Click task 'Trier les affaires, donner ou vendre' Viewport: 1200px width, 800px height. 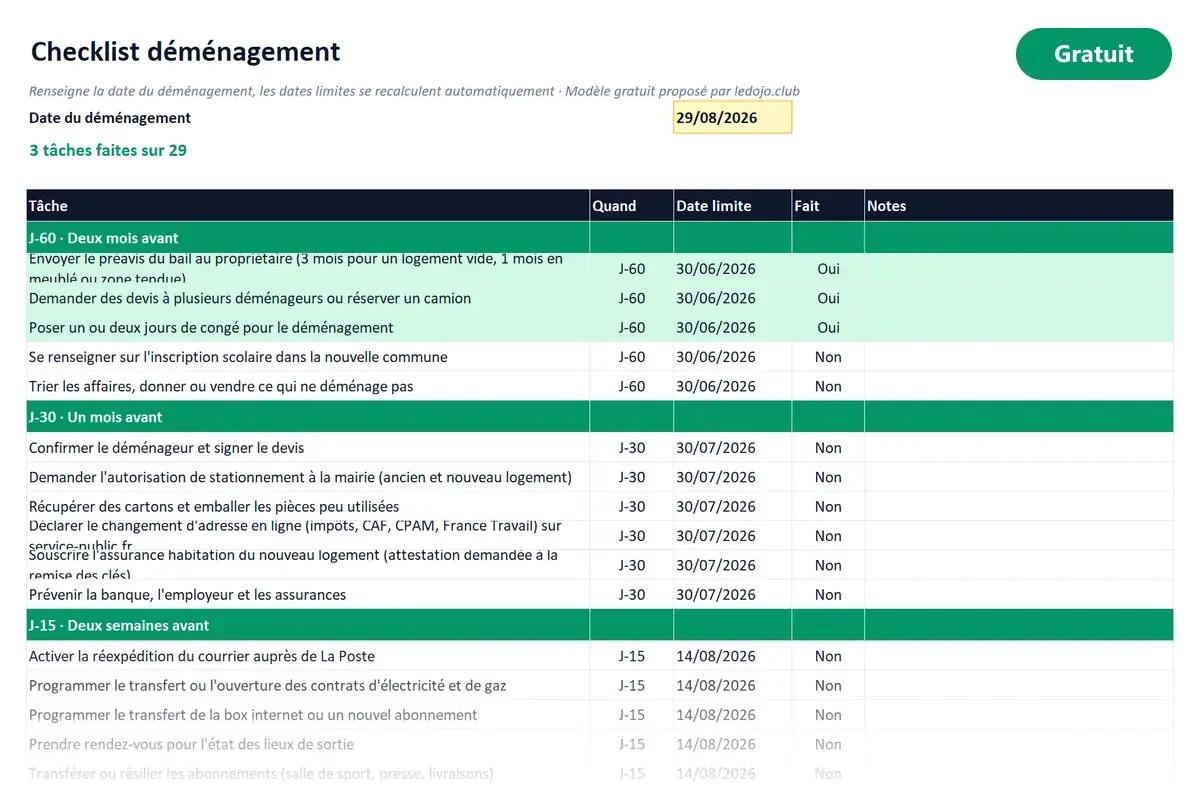pyautogui.click(x=221, y=386)
